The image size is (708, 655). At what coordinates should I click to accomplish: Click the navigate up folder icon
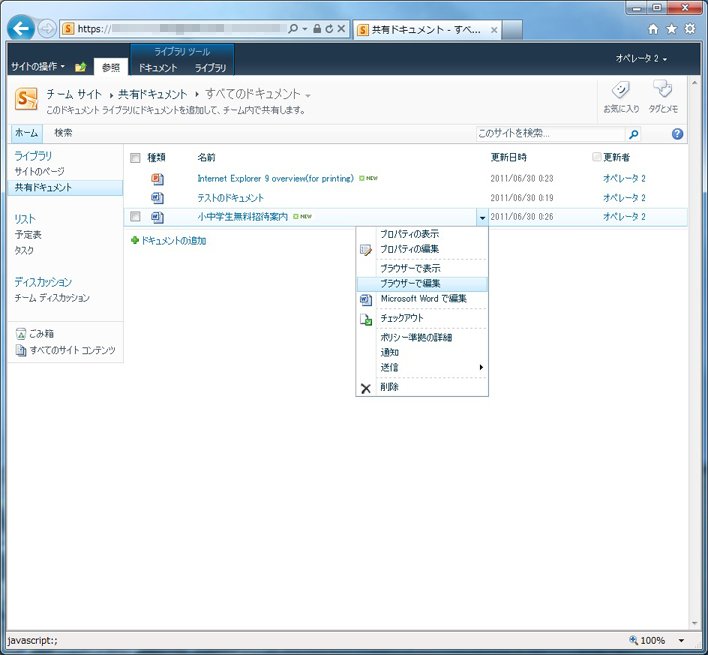80,67
